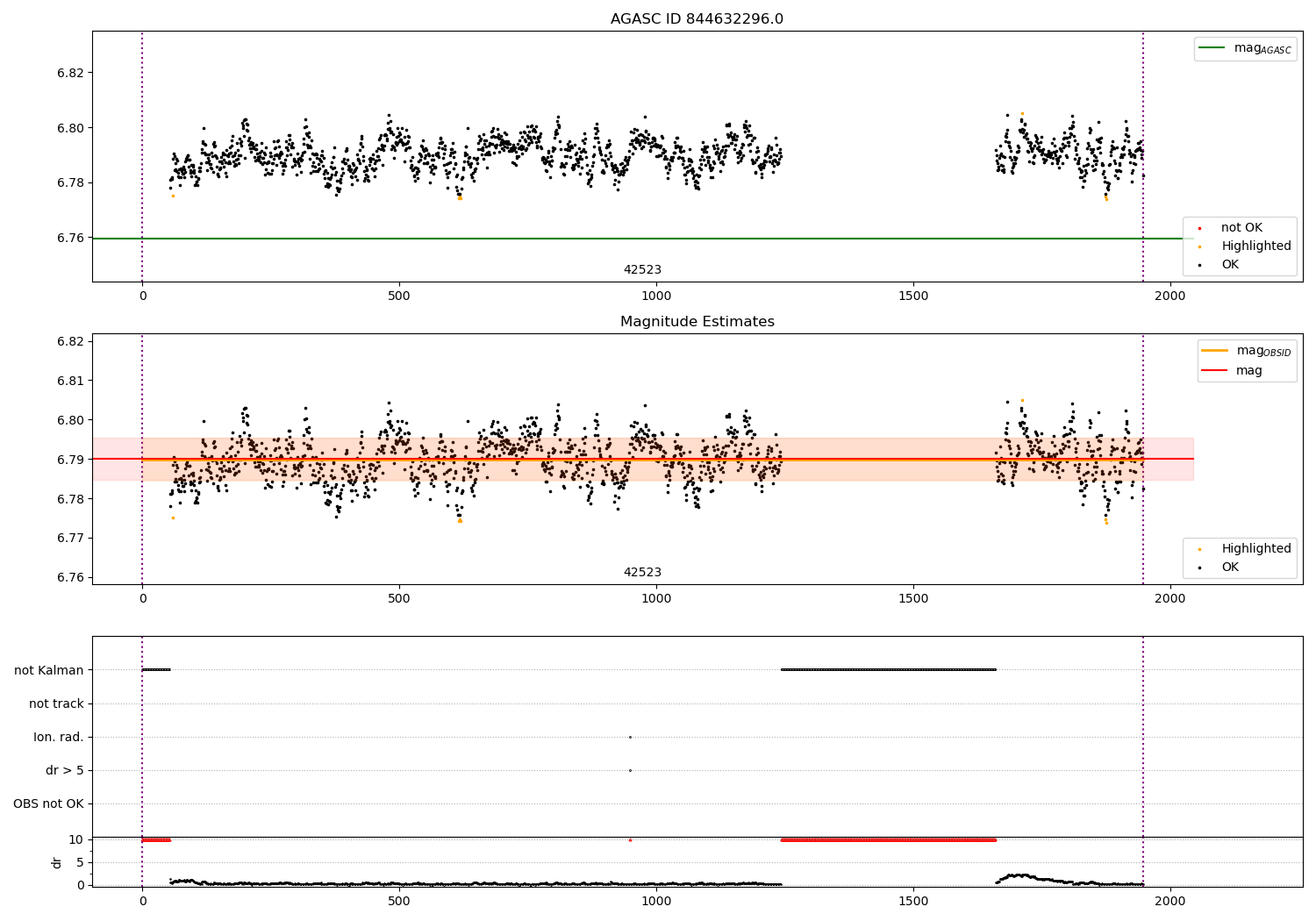The image size is (1316, 921).
Task: Click the red mag line in middle plot
Action: tap(642, 459)
